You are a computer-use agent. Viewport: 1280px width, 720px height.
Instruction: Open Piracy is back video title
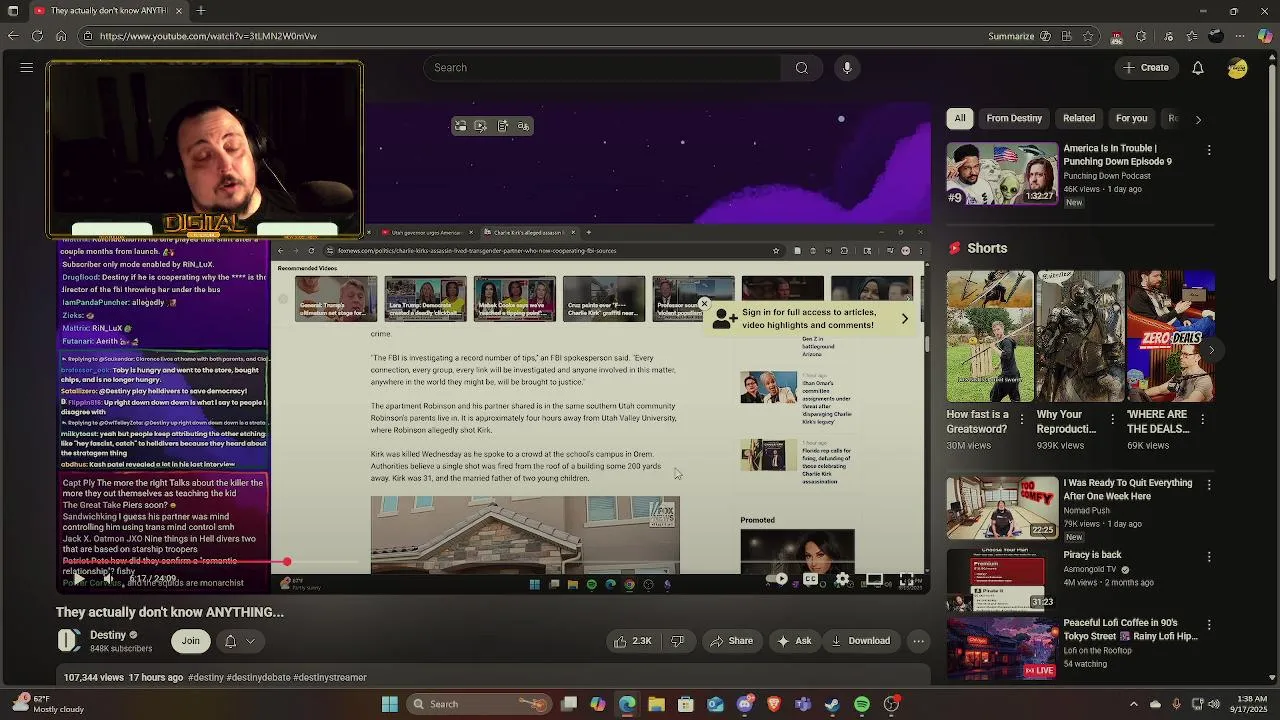click(x=1092, y=555)
